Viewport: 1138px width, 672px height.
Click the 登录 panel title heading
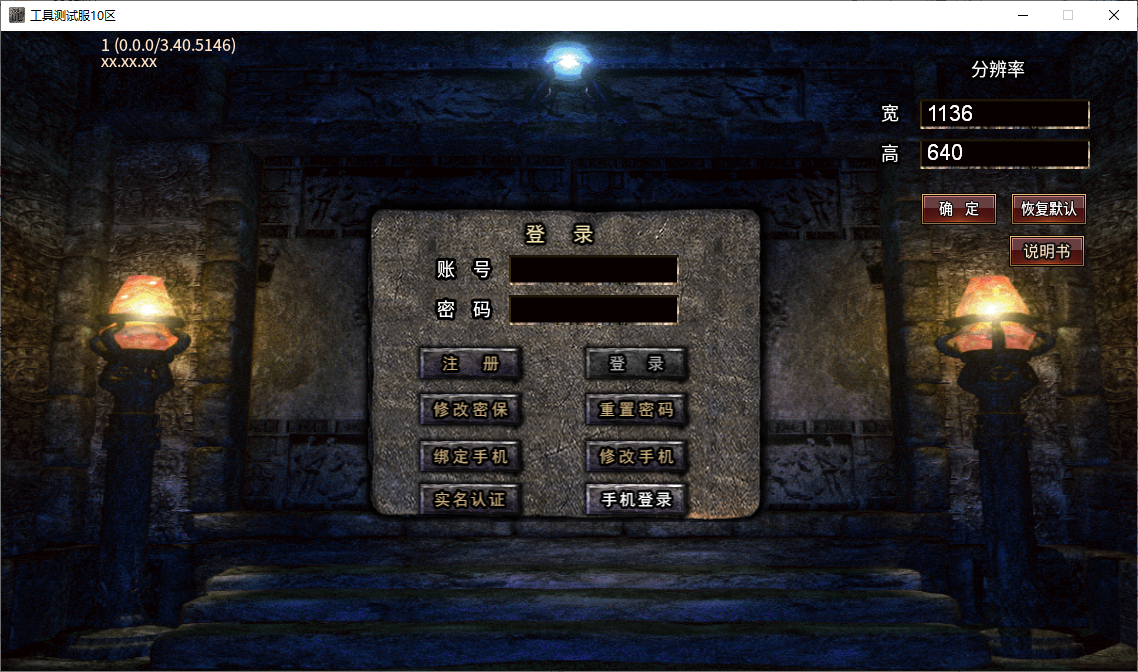tap(560, 234)
